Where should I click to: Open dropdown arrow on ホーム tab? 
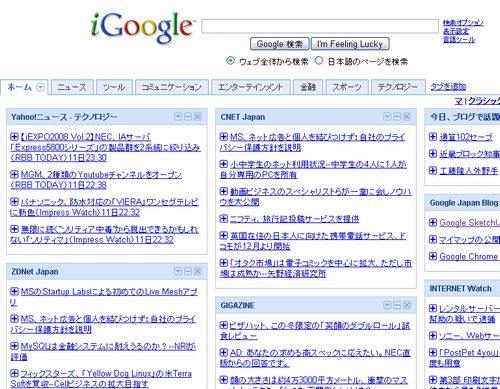[x=40, y=87]
